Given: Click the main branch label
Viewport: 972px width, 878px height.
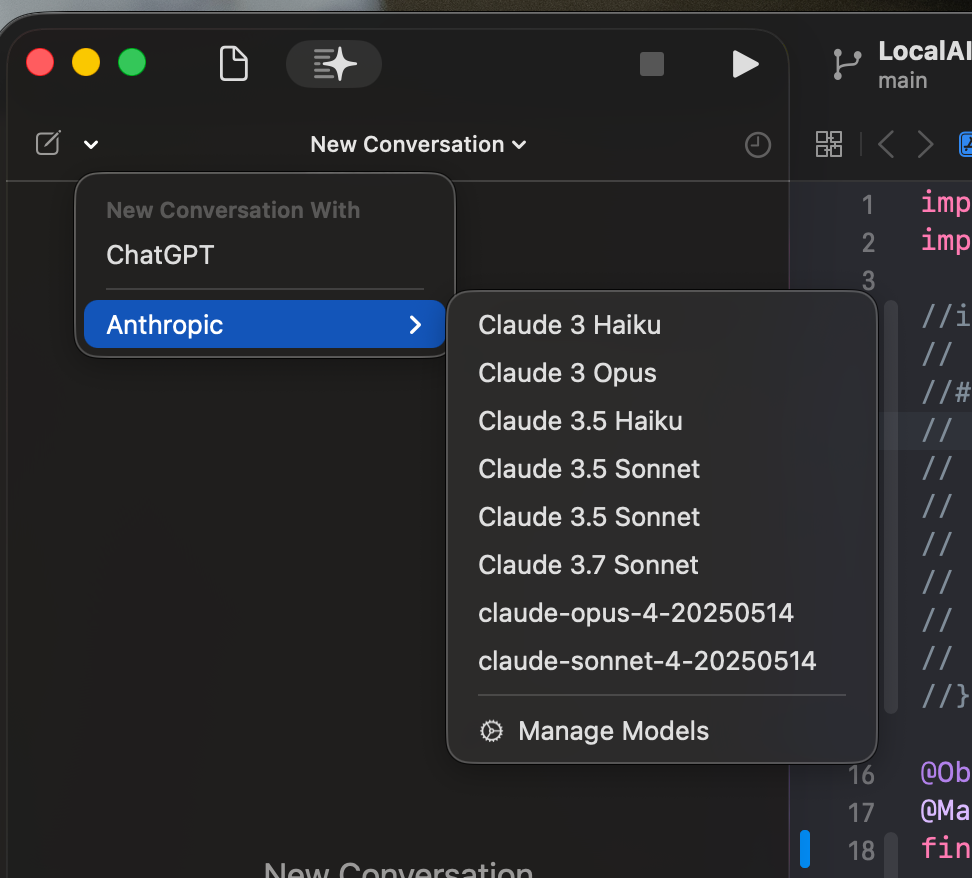Looking at the screenshot, I should tap(903, 81).
